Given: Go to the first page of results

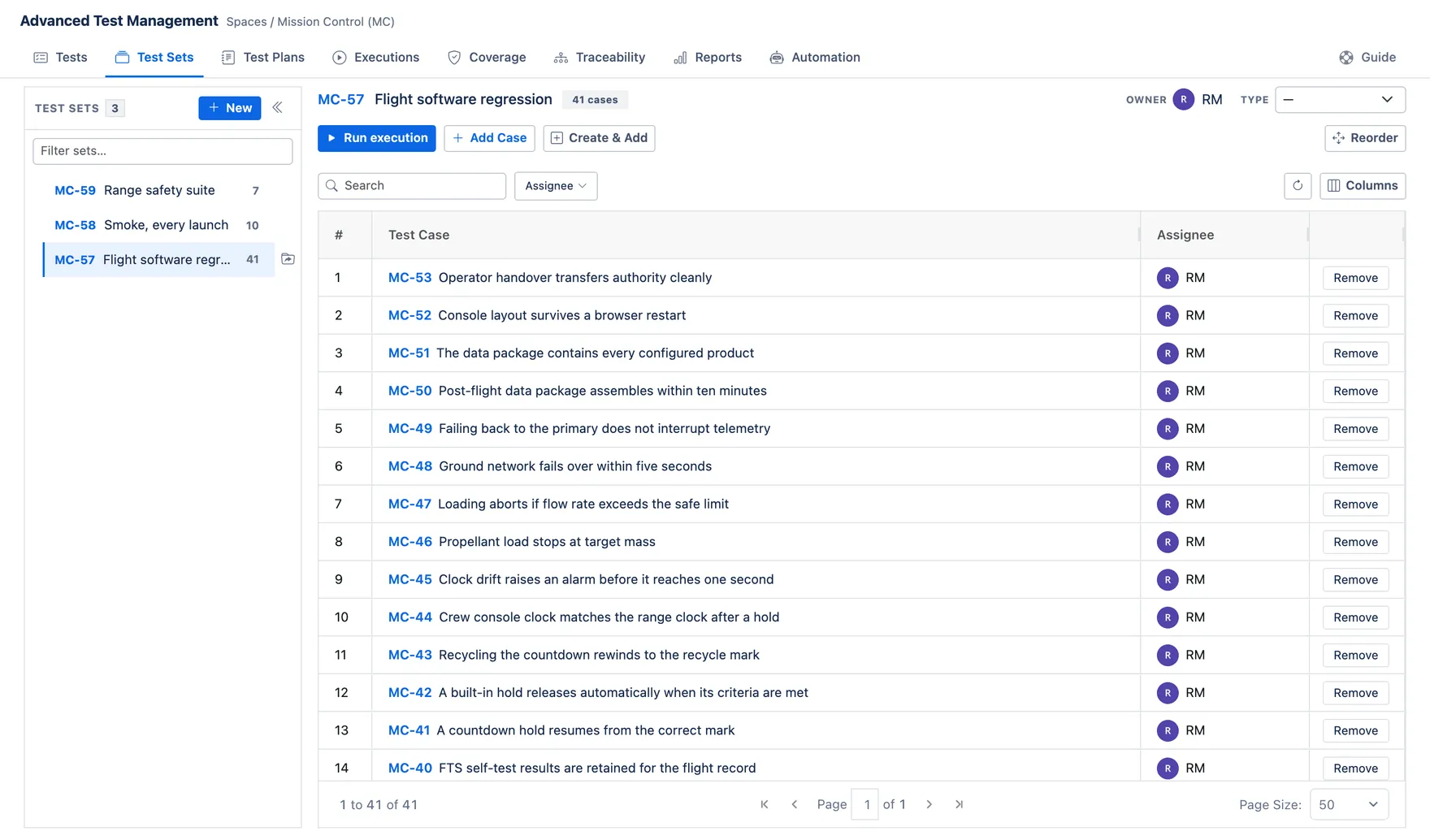Looking at the screenshot, I should (x=765, y=804).
